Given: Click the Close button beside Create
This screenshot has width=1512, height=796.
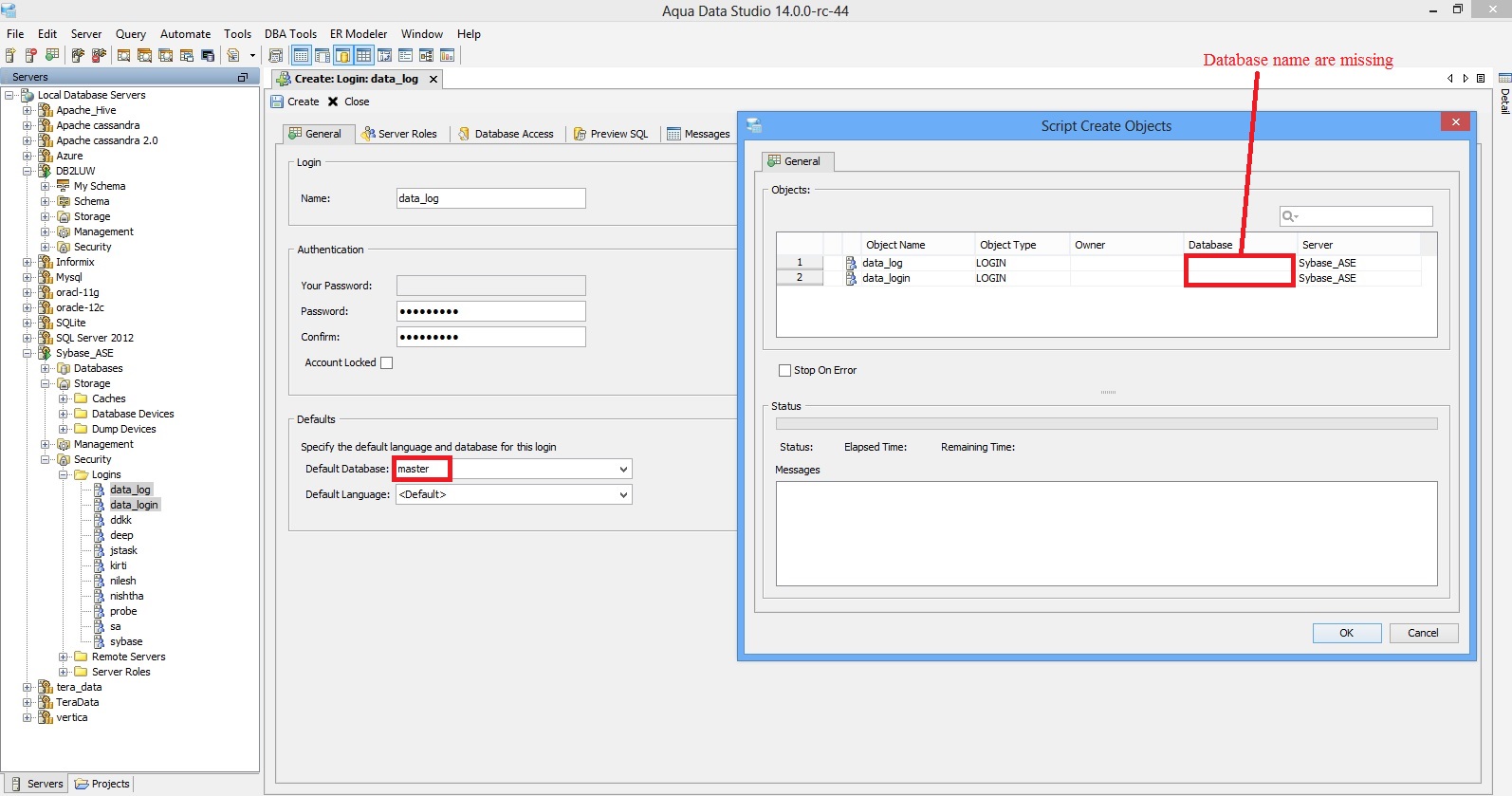Looking at the screenshot, I should point(348,102).
